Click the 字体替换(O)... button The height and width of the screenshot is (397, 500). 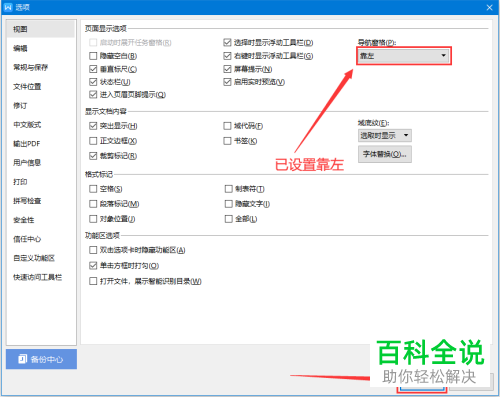(385, 154)
